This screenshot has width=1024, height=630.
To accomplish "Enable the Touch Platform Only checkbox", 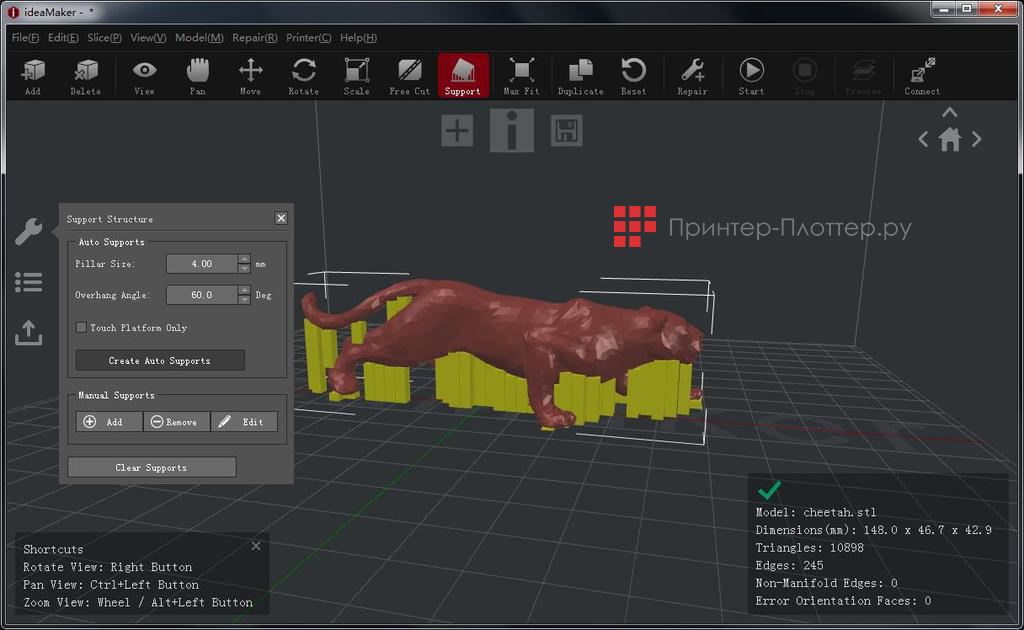I will pos(81,327).
